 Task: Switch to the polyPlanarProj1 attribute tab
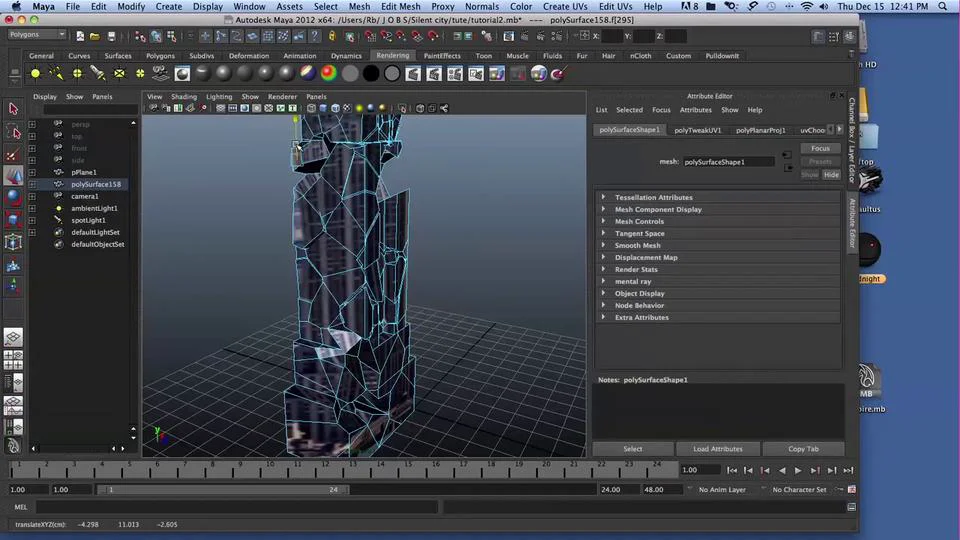coord(760,130)
